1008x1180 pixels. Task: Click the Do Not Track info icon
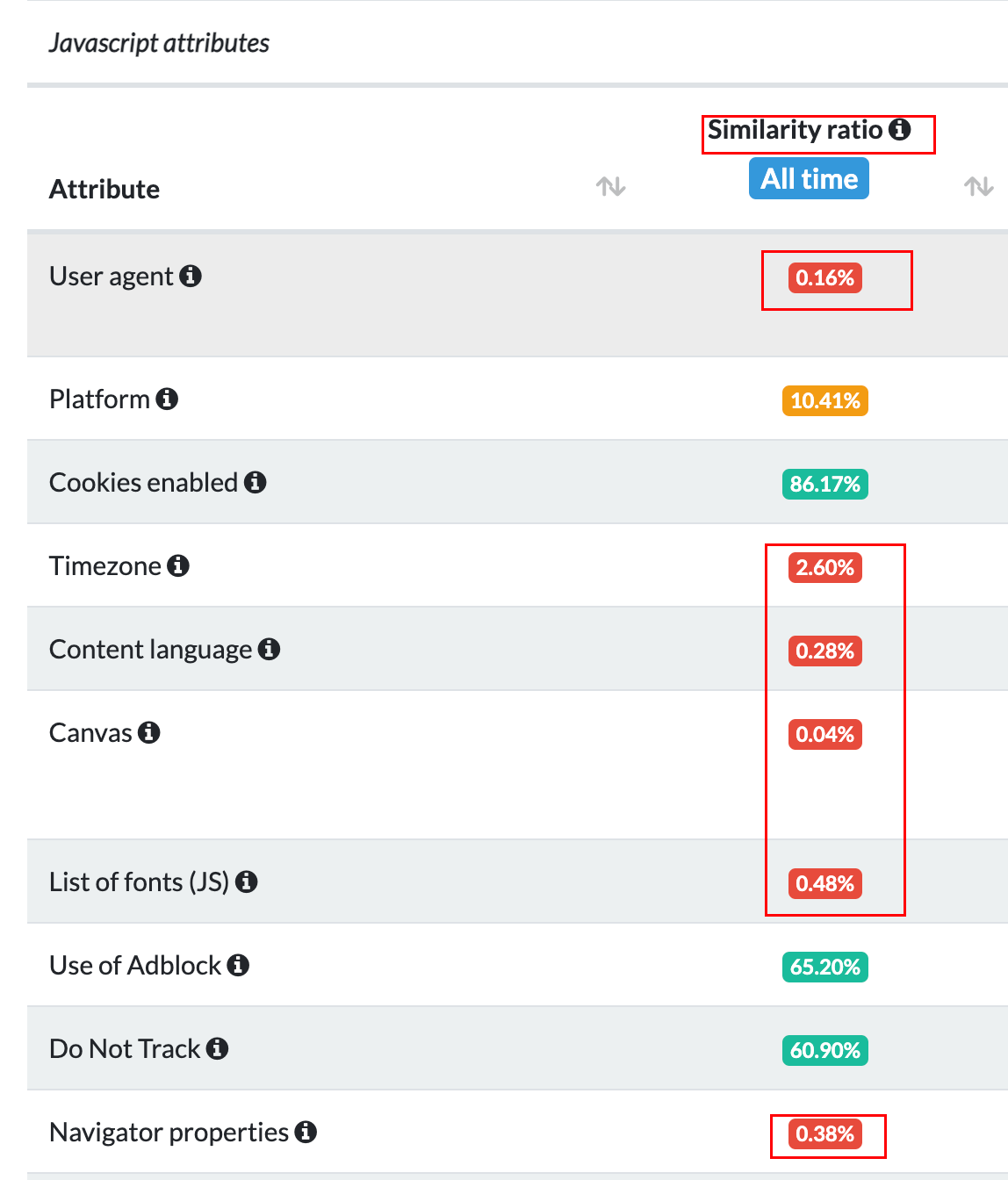(217, 1049)
